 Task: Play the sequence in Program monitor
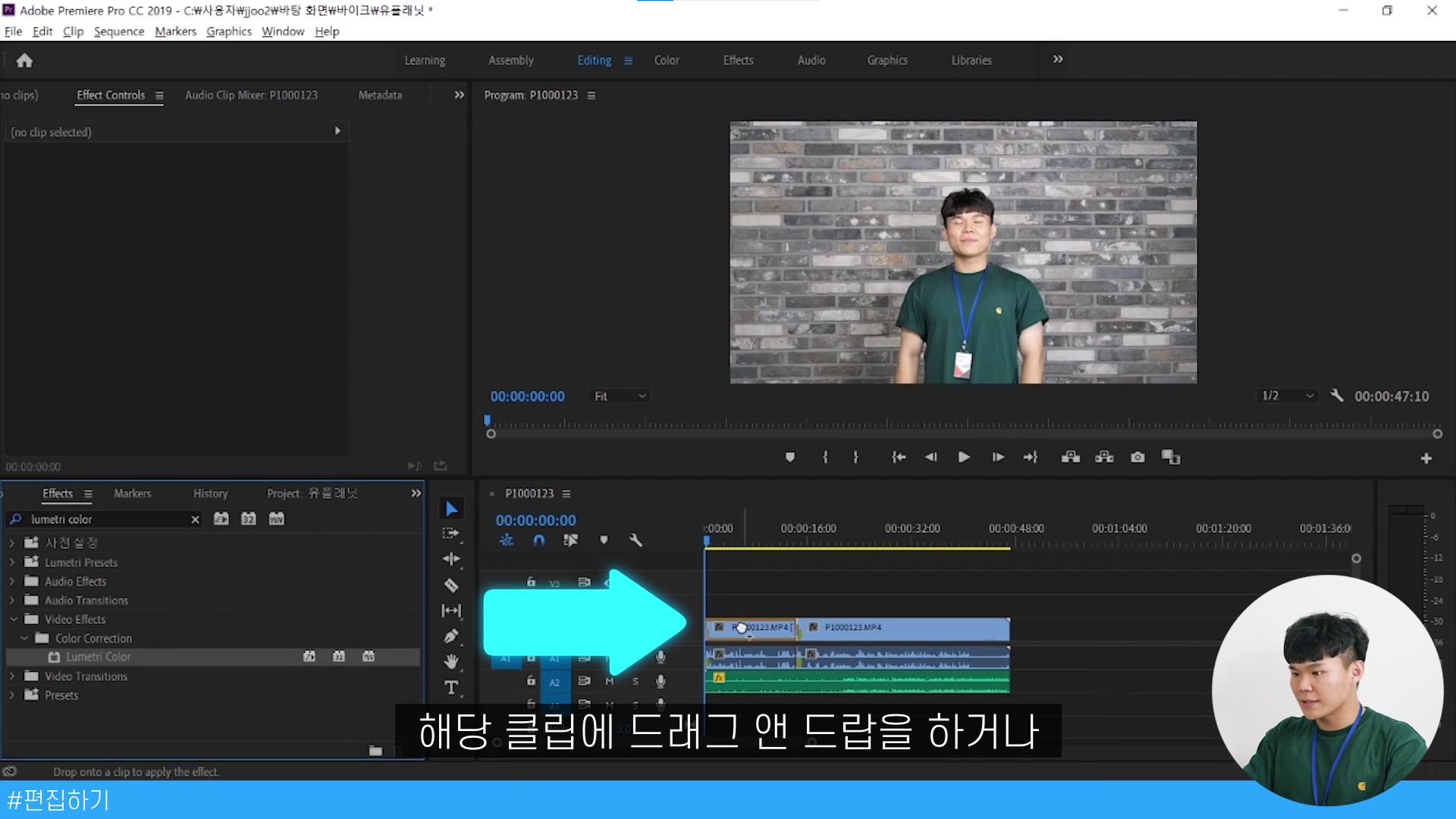click(x=964, y=457)
